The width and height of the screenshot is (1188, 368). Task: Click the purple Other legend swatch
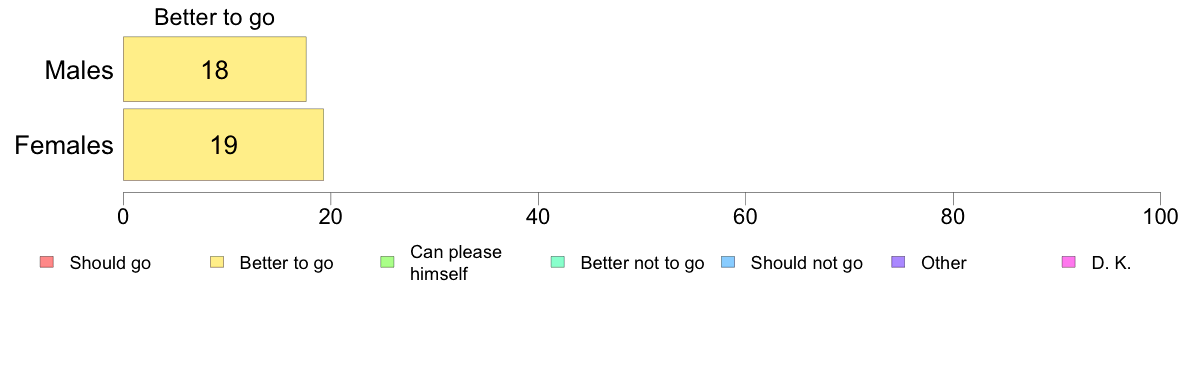click(x=899, y=263)
